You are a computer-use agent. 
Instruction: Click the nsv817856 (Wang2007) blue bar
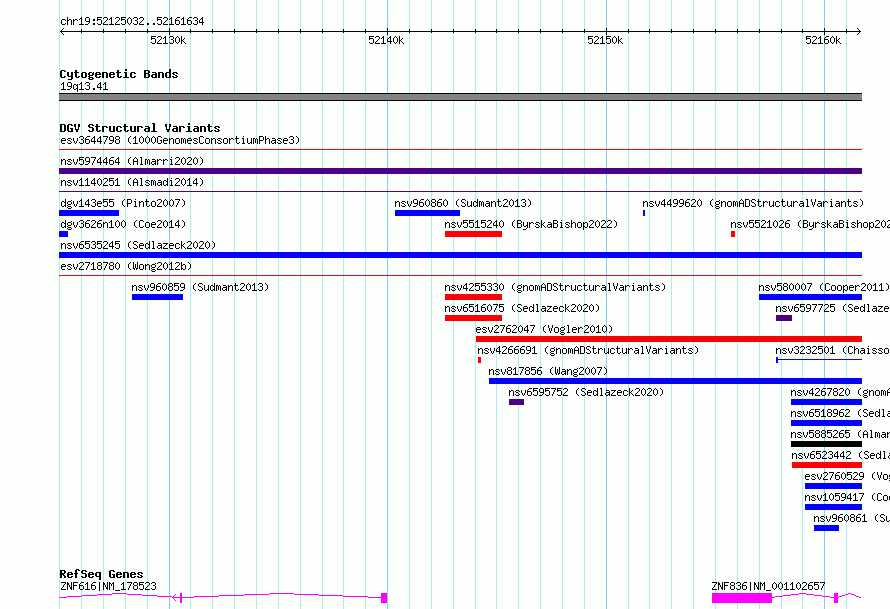[675, 381]
